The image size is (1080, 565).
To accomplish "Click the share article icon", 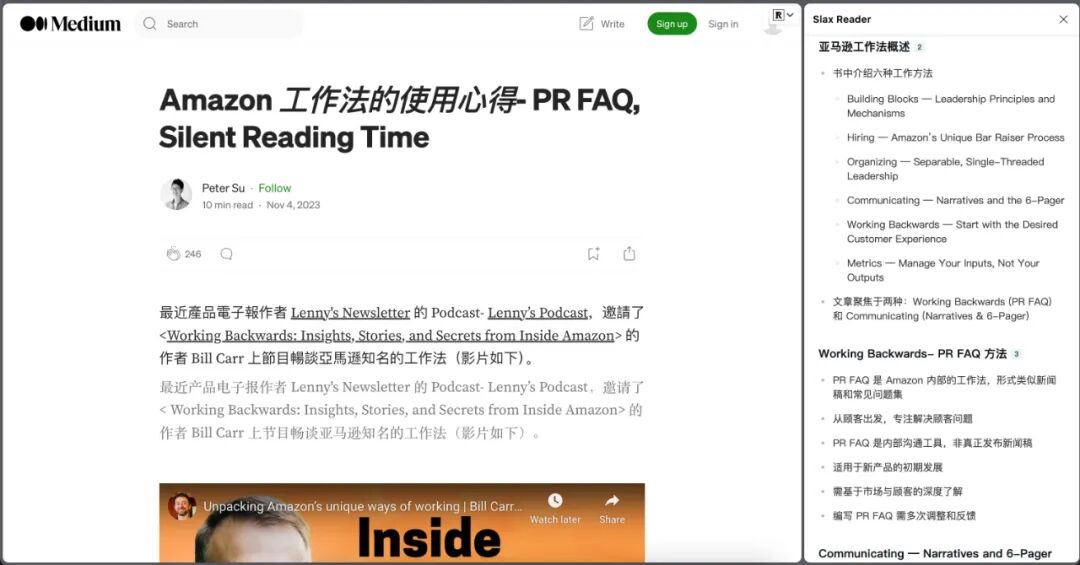I will [629, 254].
